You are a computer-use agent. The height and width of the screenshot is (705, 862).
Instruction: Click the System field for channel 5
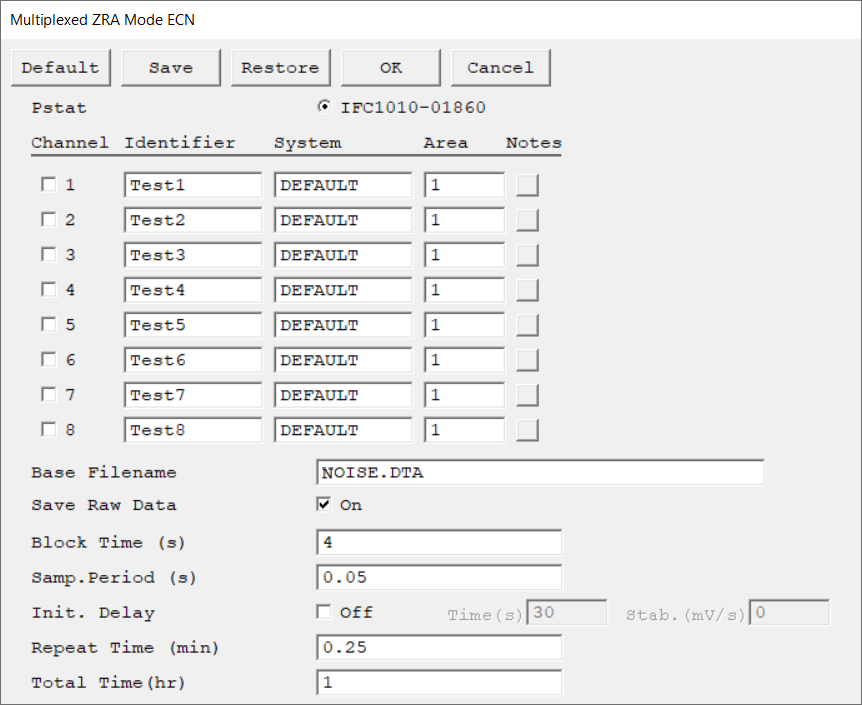point(343,325)
